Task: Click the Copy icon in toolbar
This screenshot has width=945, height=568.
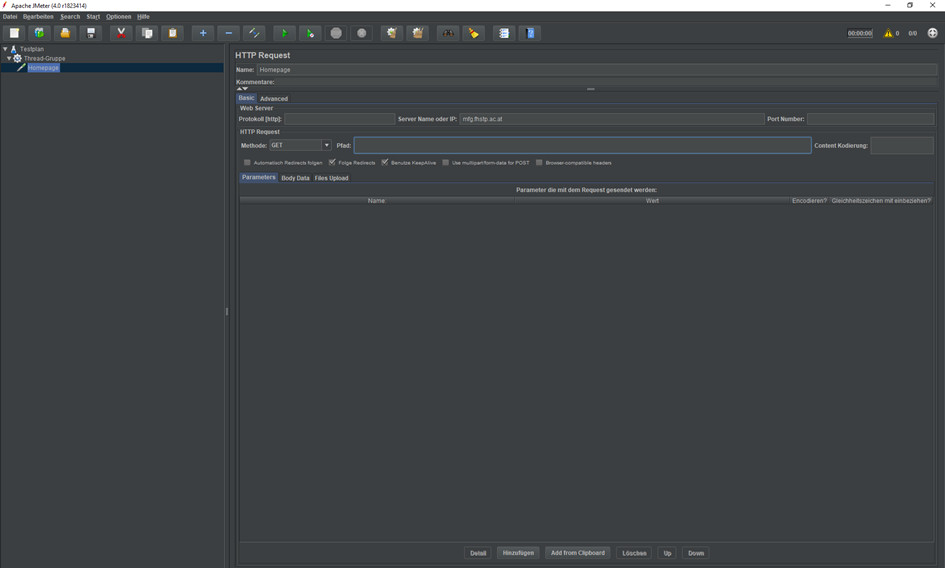Action: pyautogui.click(x=147, y=33)
